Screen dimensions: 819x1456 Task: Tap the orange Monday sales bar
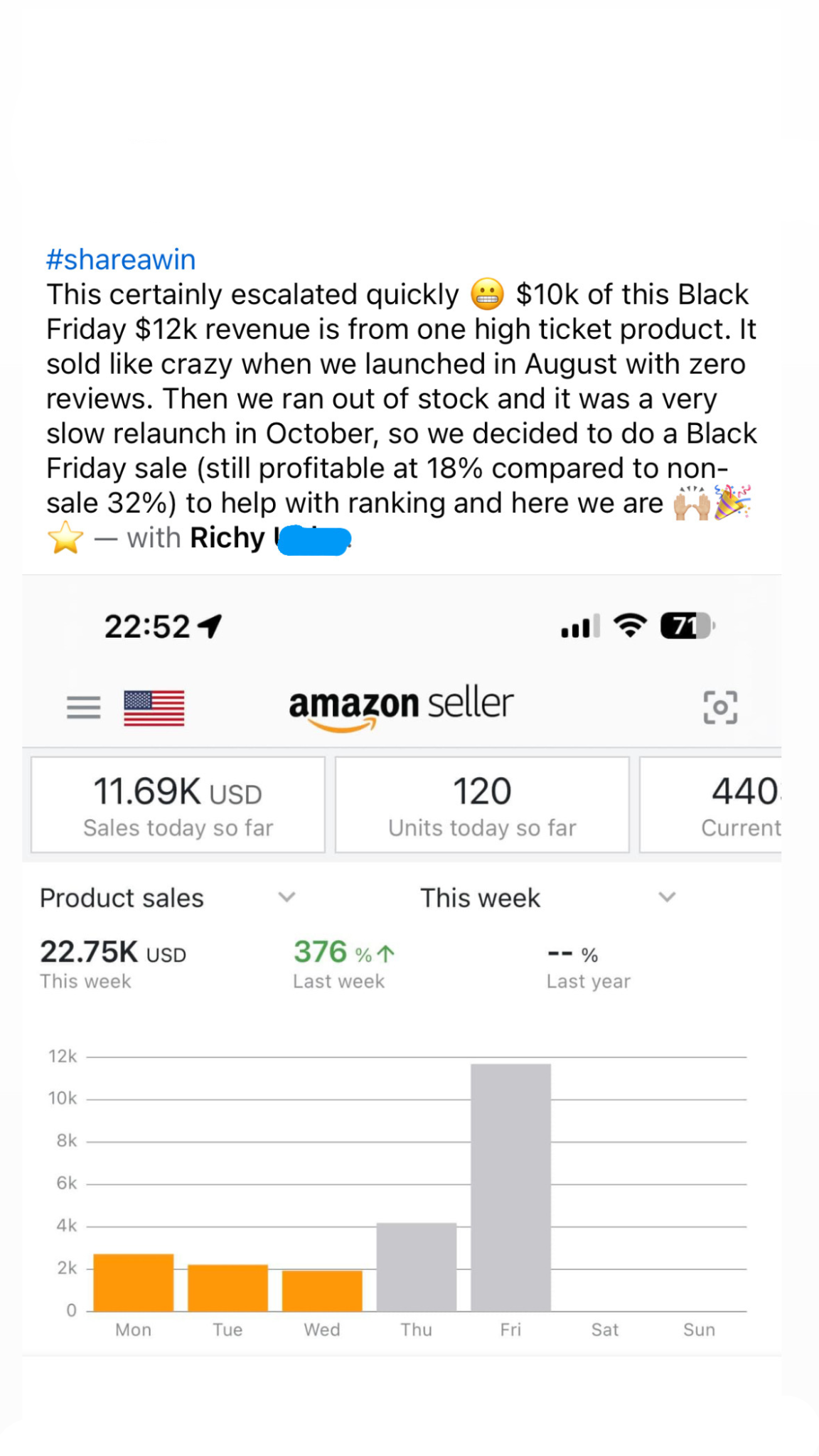134,1283
